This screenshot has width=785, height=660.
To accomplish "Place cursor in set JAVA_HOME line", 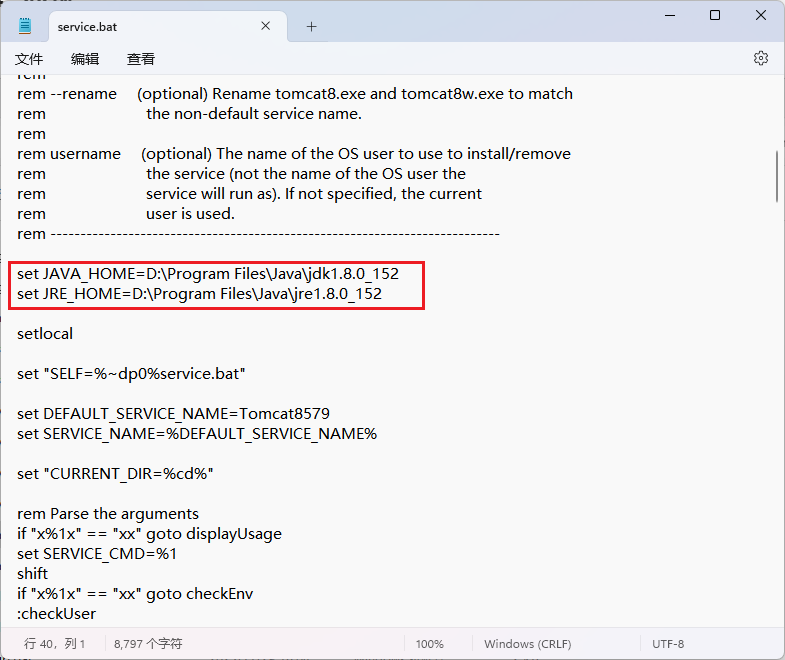I will click(x=208, y=274).
